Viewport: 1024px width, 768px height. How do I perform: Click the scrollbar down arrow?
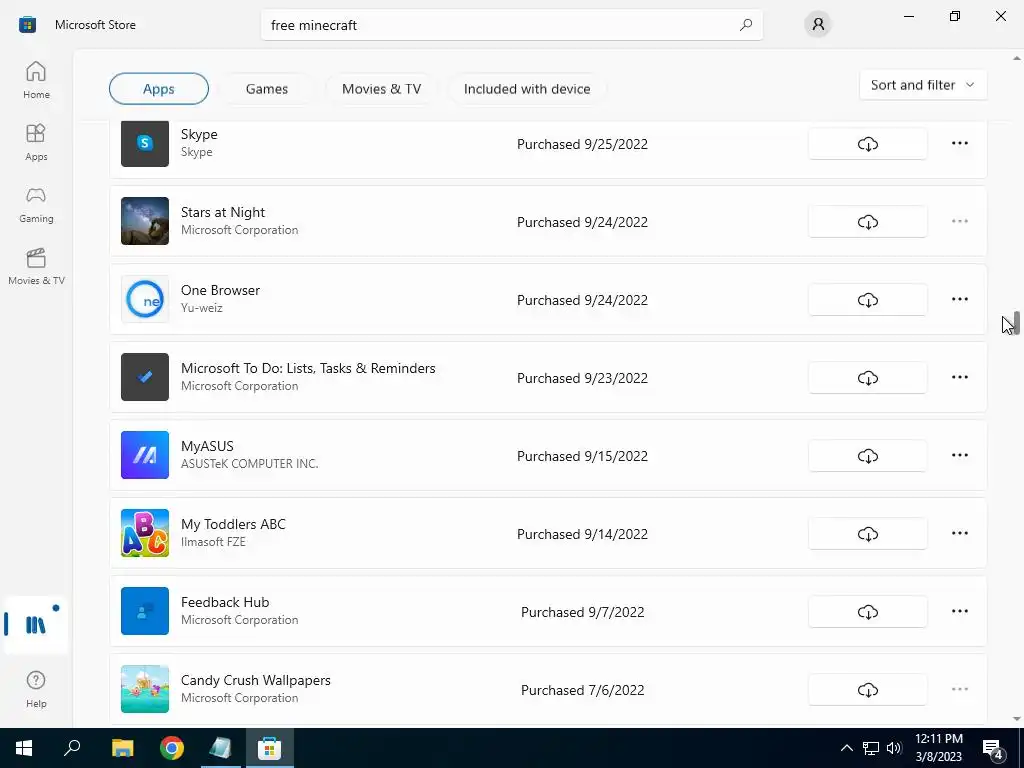(x=1016, y=719)
